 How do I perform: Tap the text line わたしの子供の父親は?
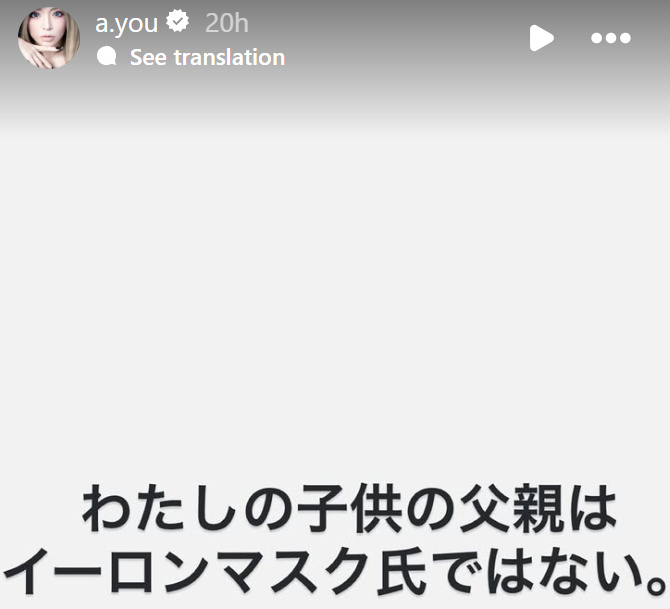click(349, 508)
